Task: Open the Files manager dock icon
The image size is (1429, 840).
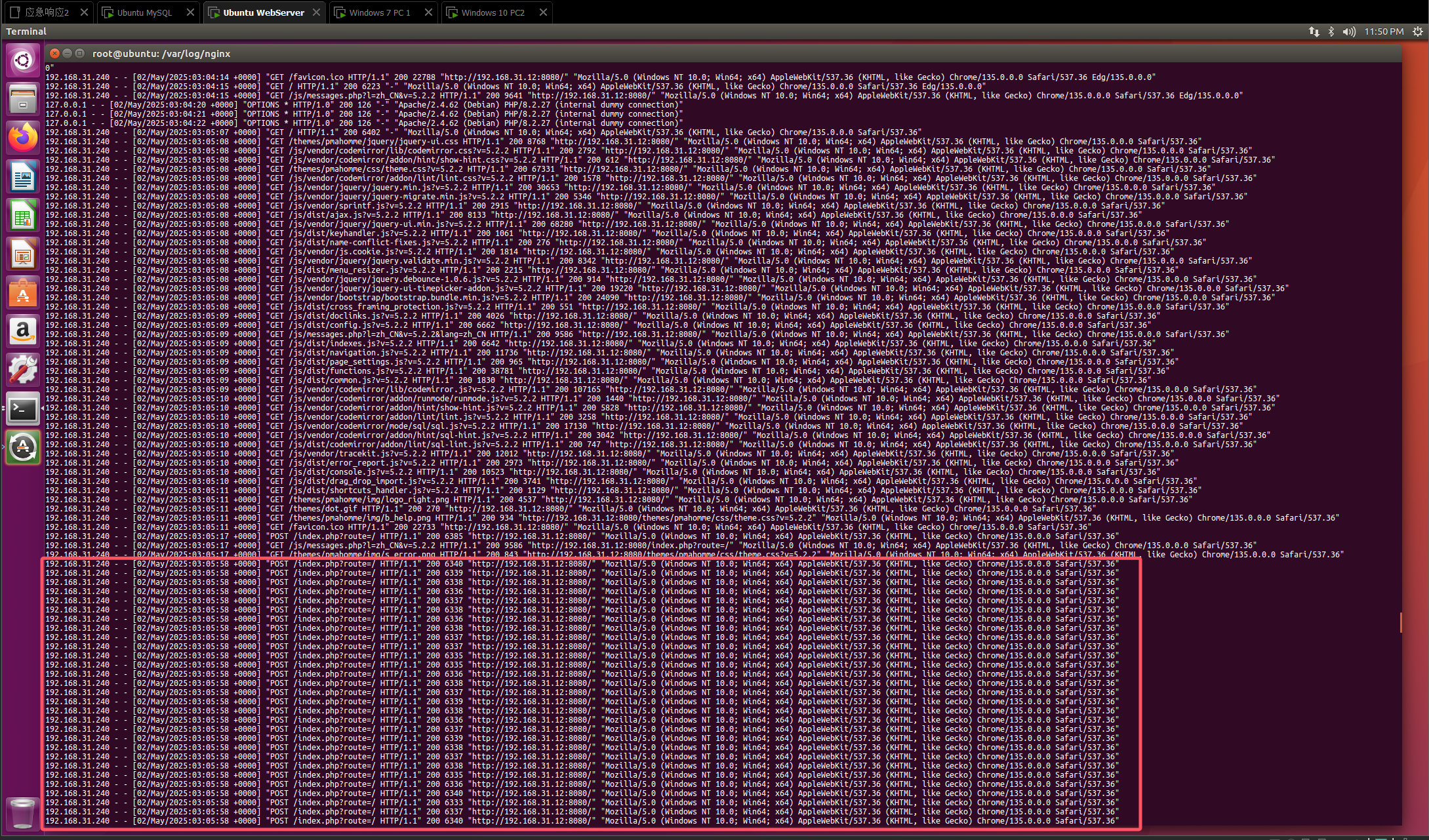Action: pyautogui.click(x=23, y=100)
